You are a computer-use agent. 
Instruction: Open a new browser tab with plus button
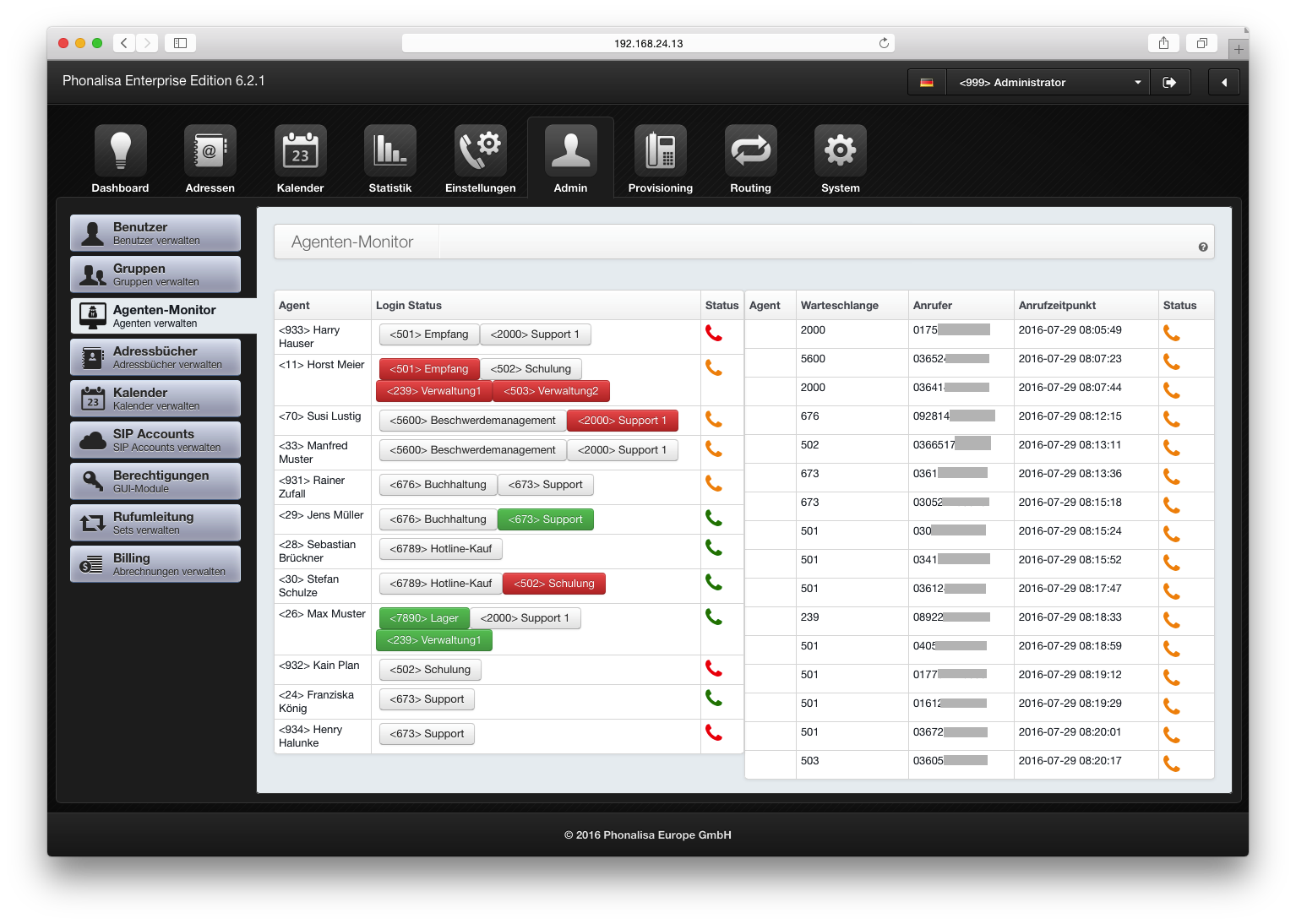click(x=1239, y=50)
